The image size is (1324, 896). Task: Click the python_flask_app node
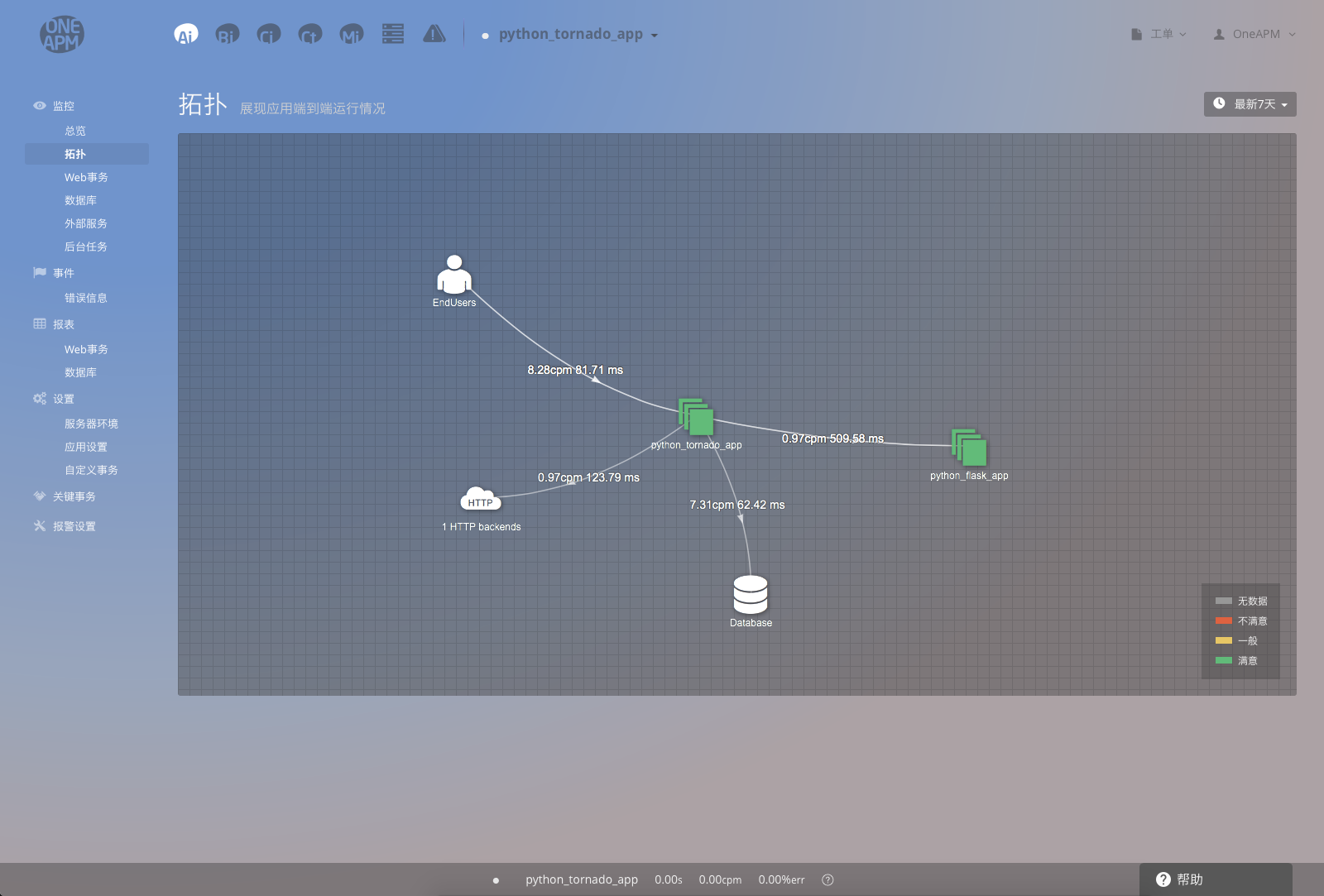coord(969,447)
